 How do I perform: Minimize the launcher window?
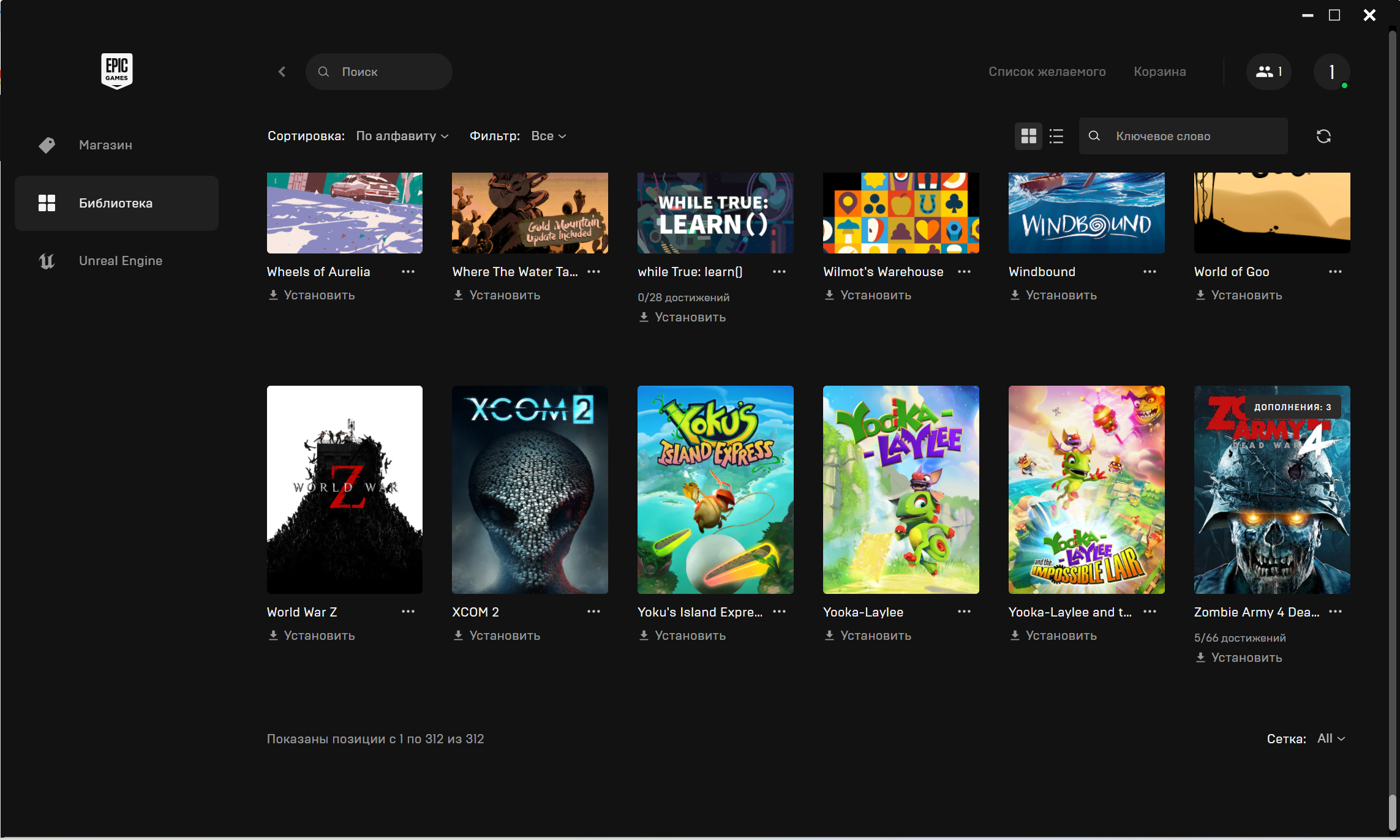(1308, 15)
